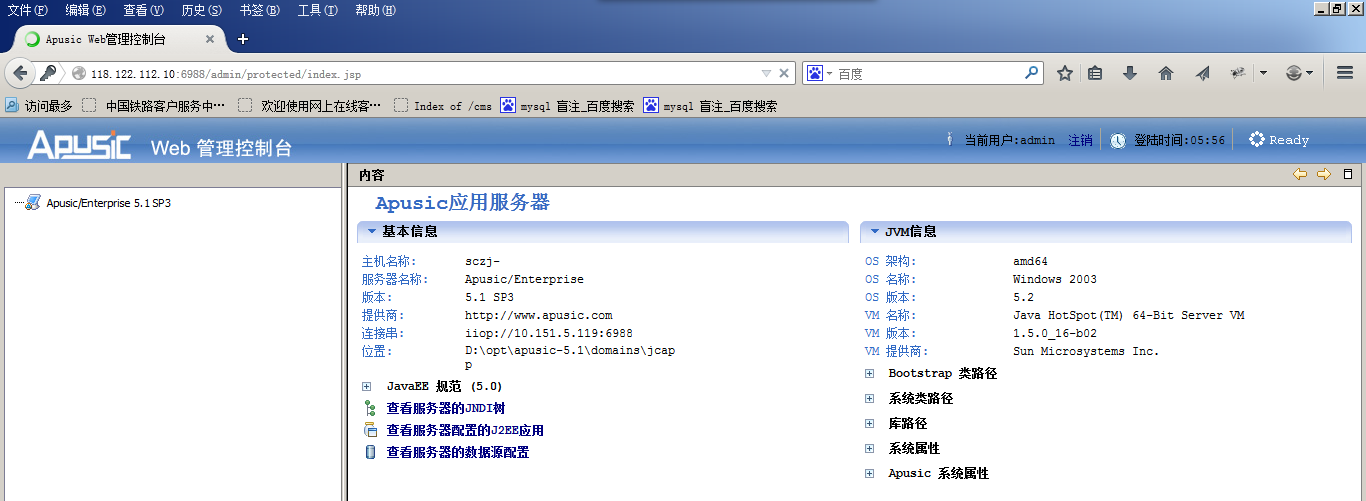Click the user figure icon beside 当前用户
The image size is (1366, 501).
point(949,140)
